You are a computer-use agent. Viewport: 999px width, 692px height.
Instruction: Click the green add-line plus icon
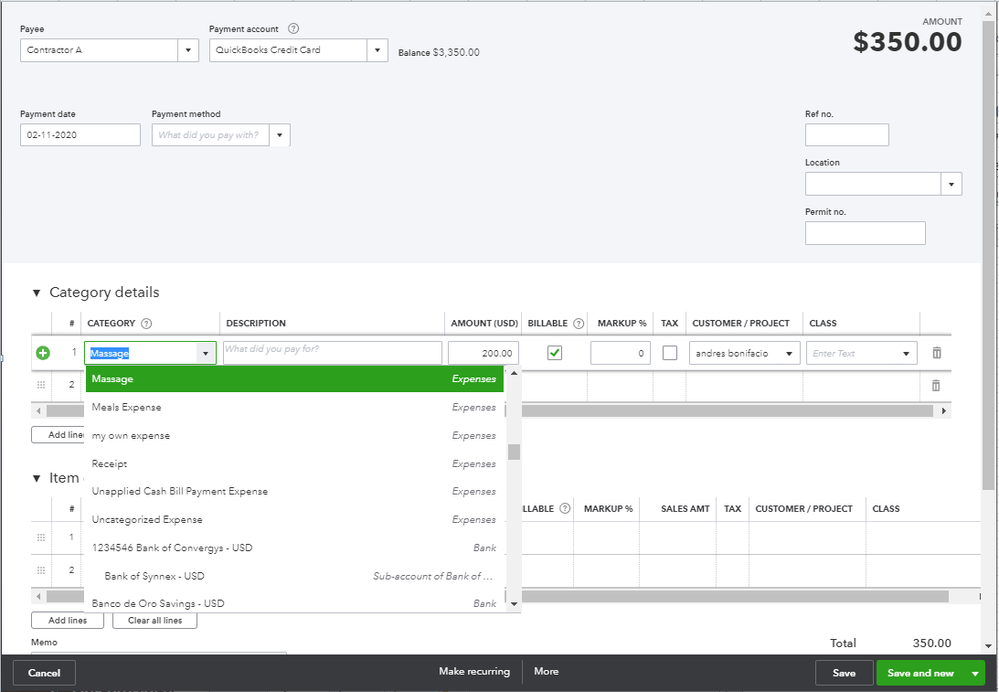click(x=43, y=353)
